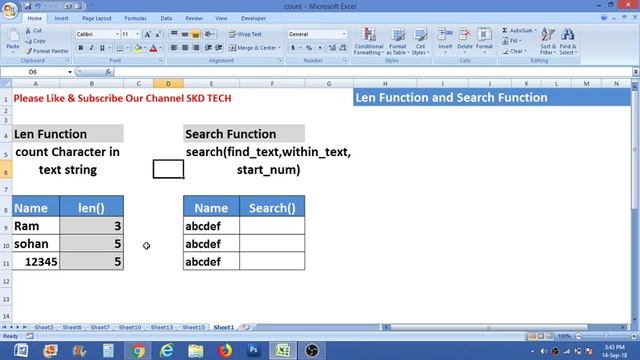This screenshot has height=360, width=640.
Task: Click the Format cells button
Action: pos(484,41)
